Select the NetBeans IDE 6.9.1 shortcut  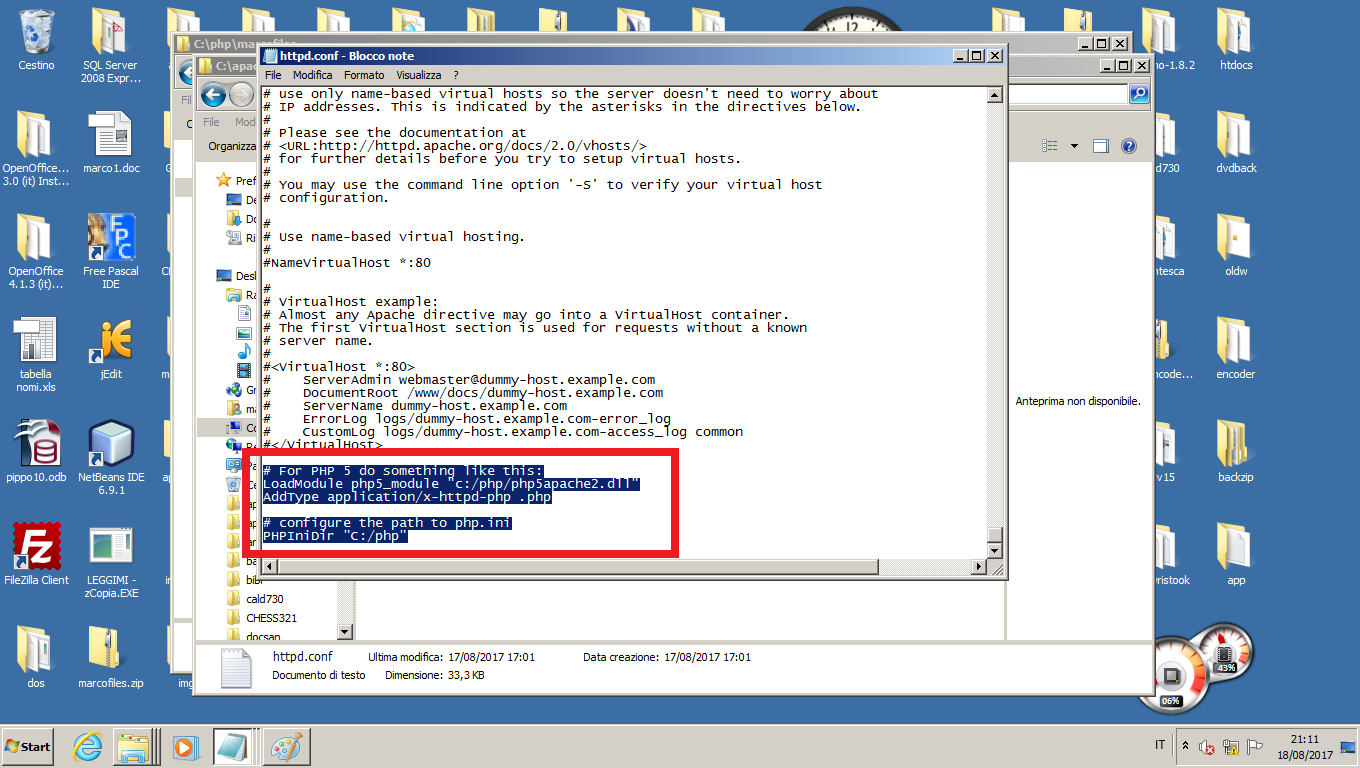(111, 444)
